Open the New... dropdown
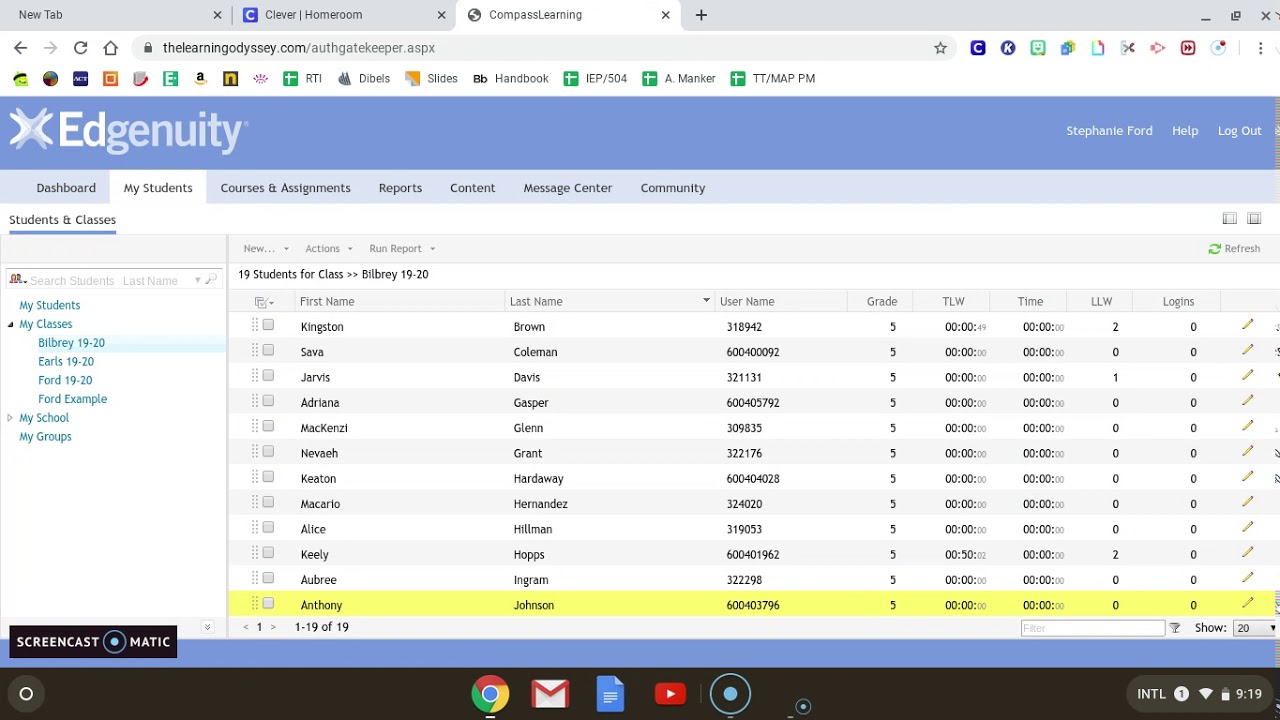 click(x=266, y=248)
